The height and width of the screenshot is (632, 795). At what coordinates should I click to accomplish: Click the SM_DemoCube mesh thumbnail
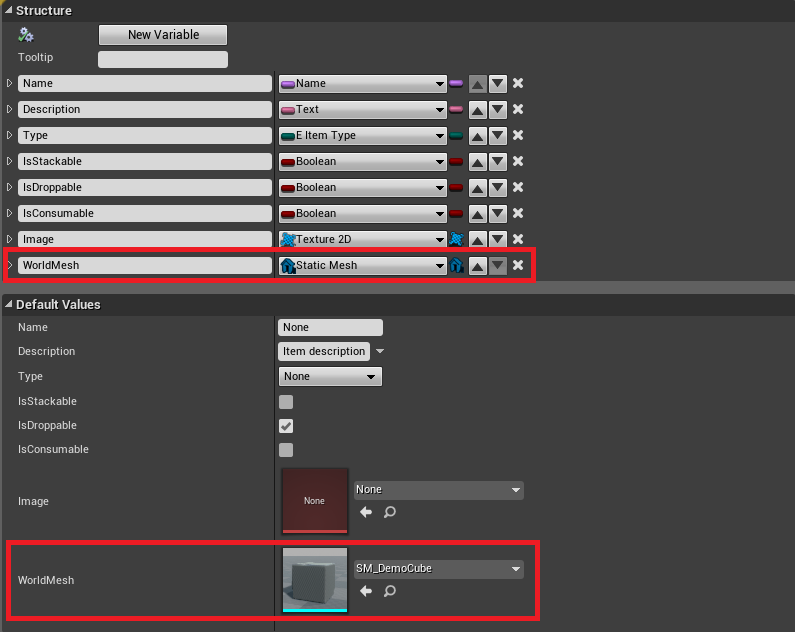click(x=315, y=579)
